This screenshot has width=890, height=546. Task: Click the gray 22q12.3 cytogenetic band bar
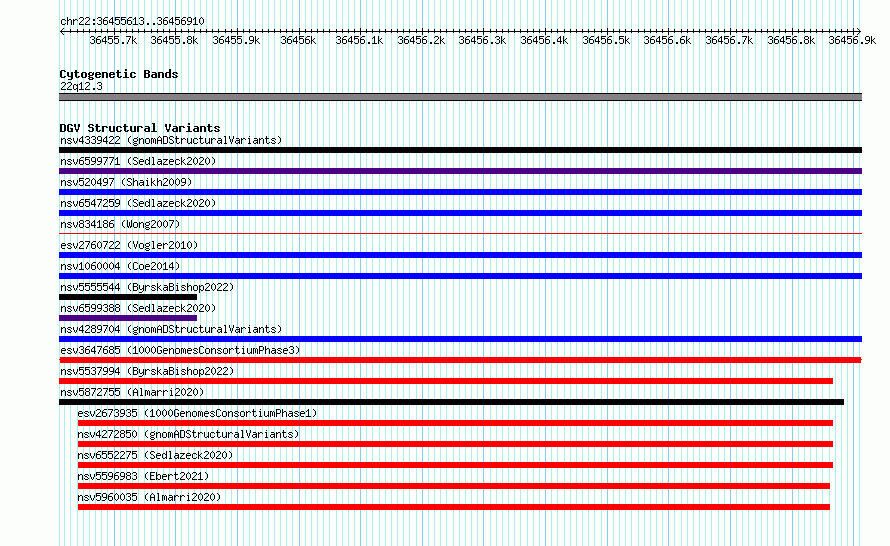pos(460,97)
